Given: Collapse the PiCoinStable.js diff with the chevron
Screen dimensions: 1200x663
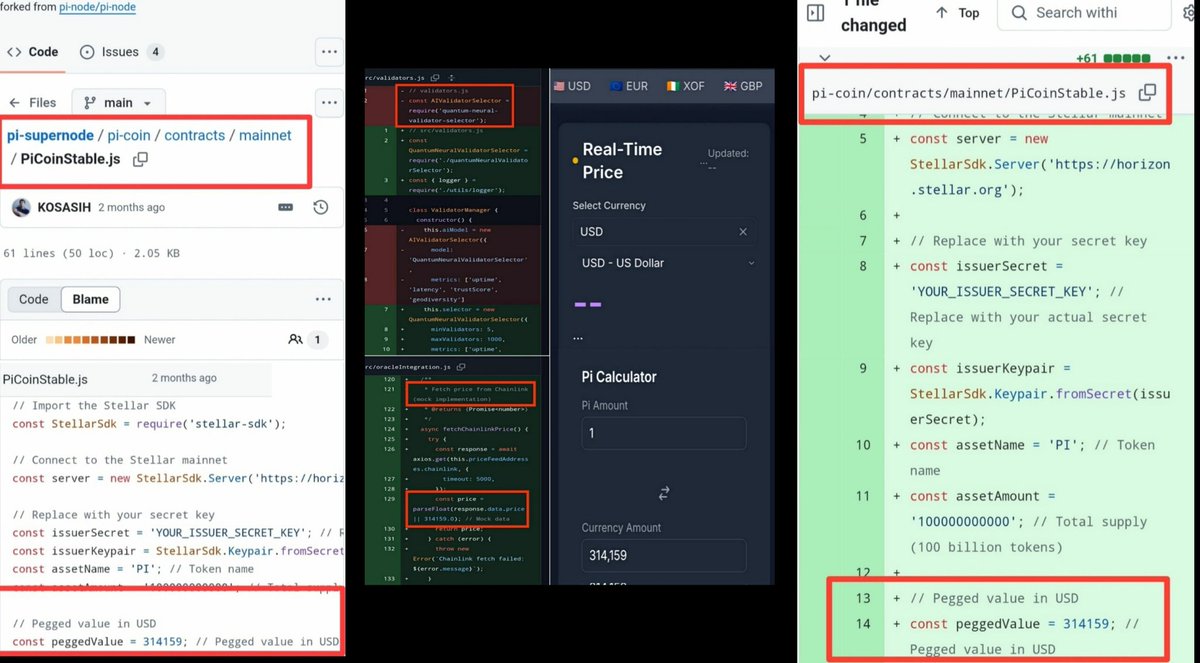Looking at the screenshot, I should pos(823,58).
